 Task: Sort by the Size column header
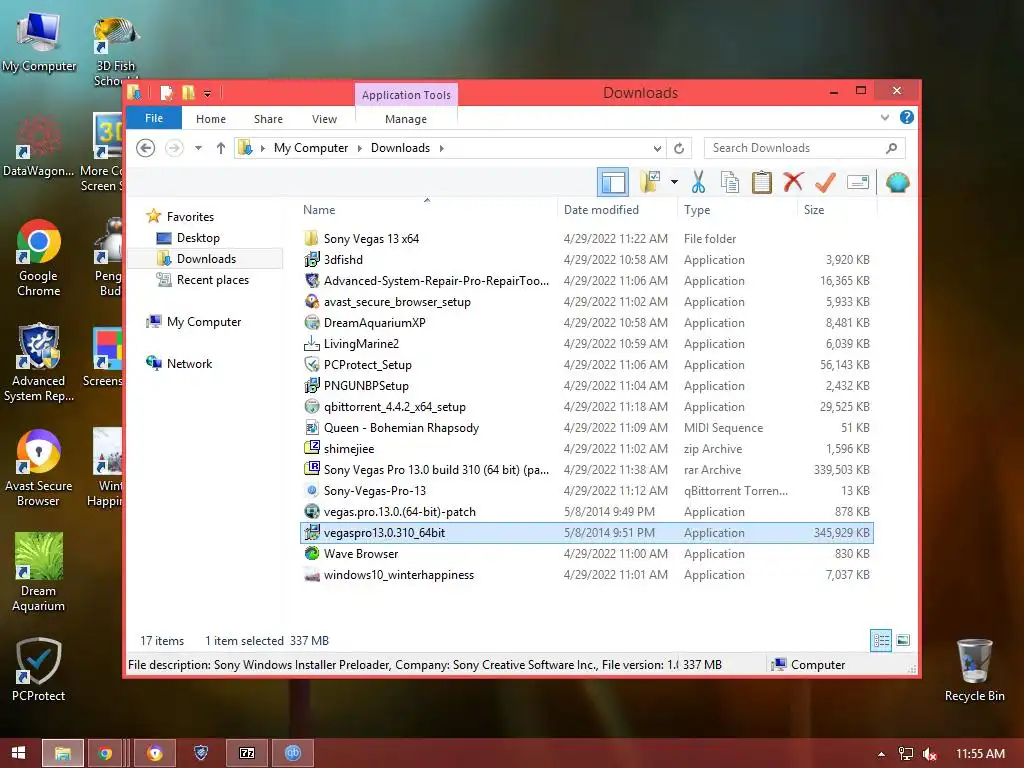tap(837, 210)
